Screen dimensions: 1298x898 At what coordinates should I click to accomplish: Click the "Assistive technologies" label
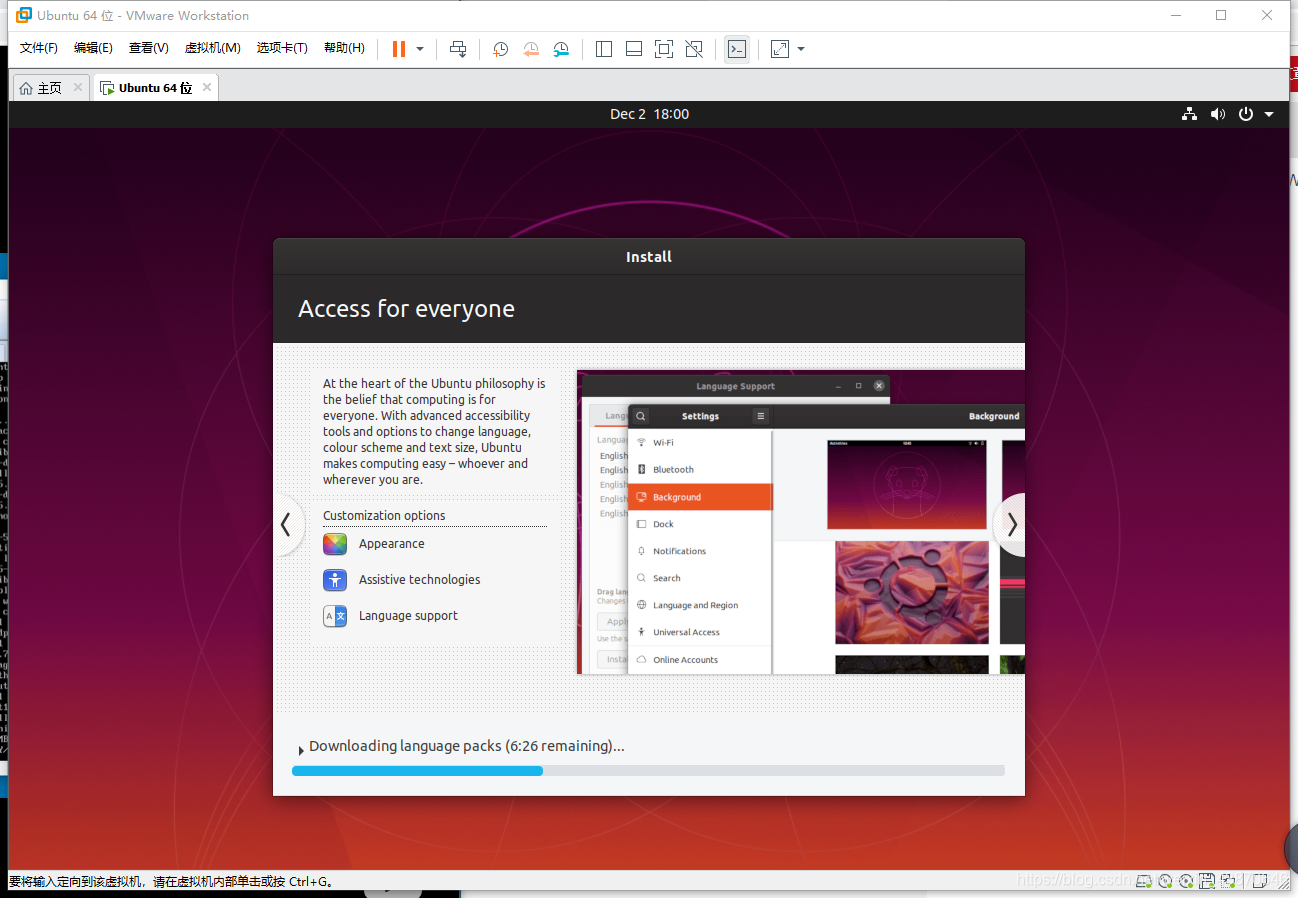click(x=419, y=580)
